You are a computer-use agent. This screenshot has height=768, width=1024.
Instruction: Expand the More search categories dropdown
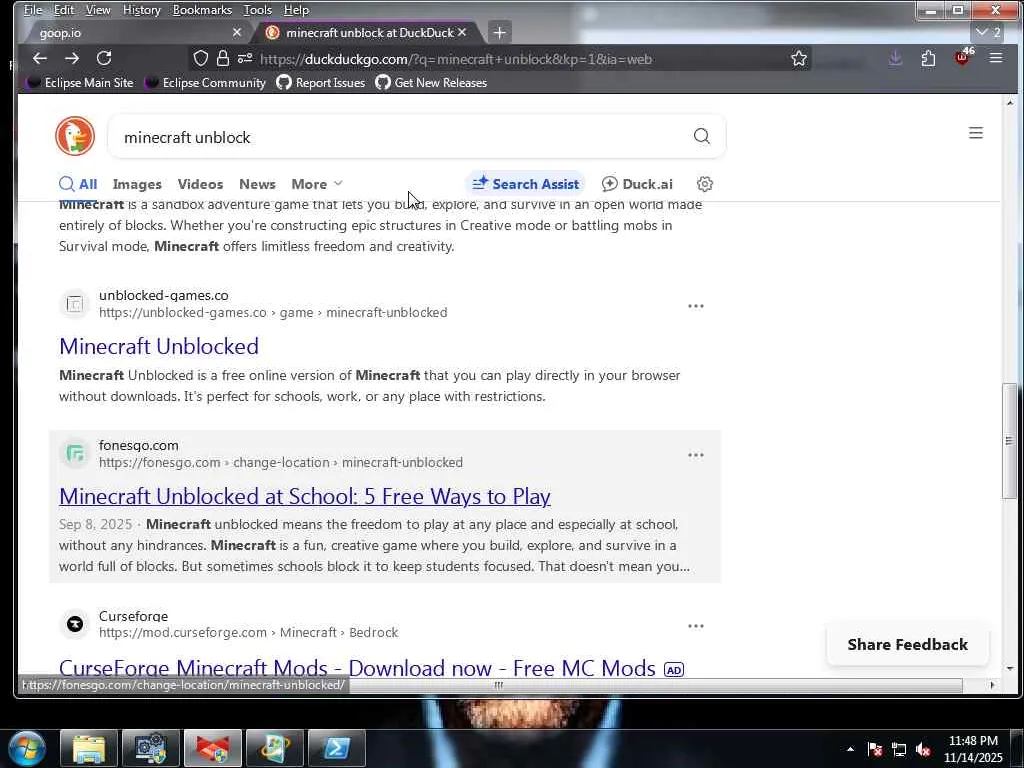[317, 184]
